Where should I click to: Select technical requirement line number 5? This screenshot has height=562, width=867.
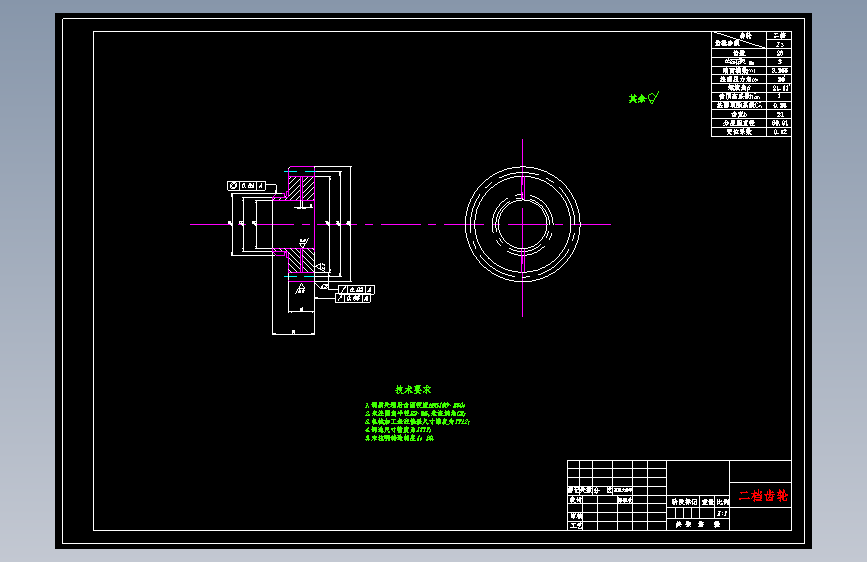399,438
